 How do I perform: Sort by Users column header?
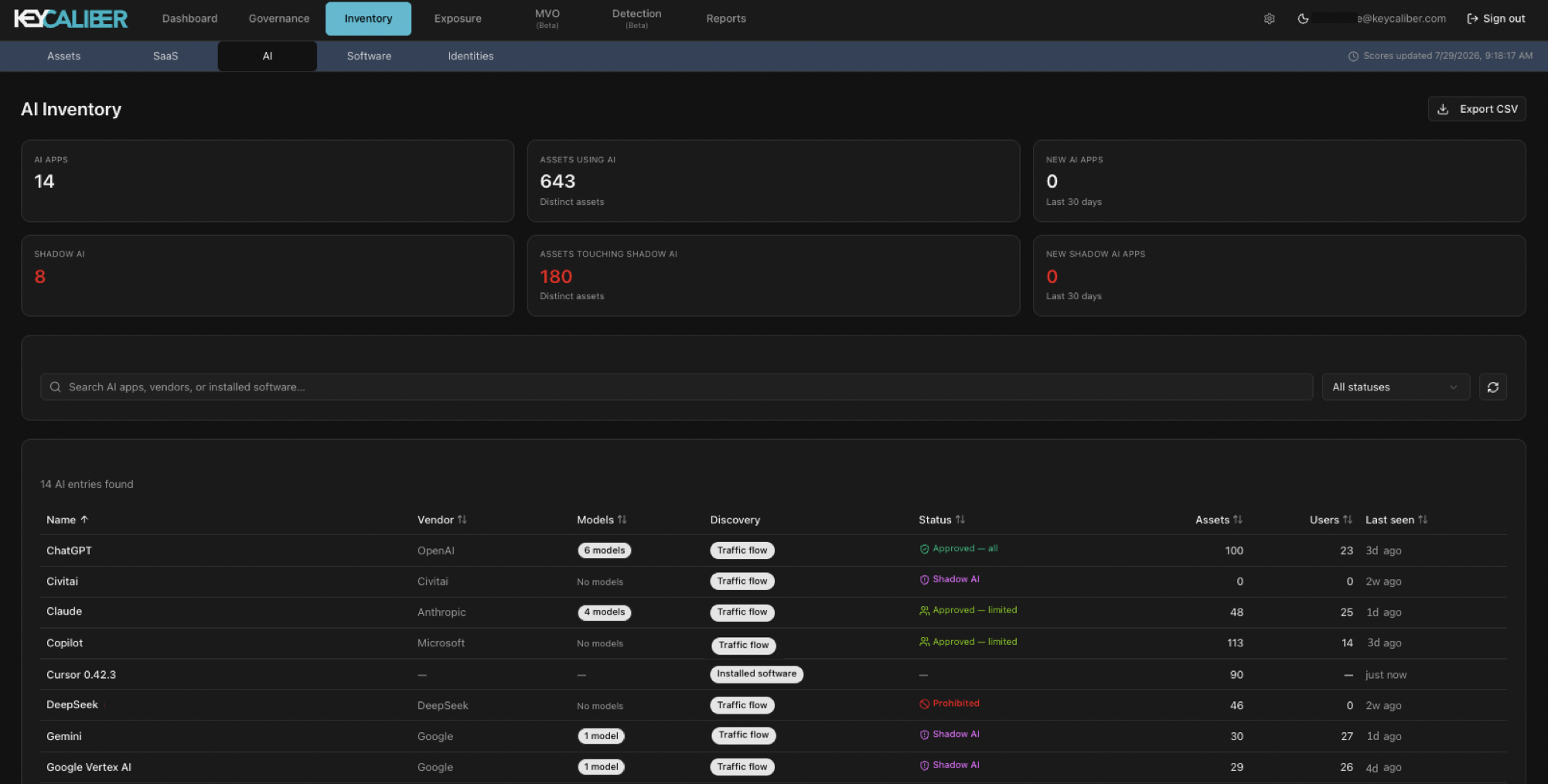(x=1331, y=520)
